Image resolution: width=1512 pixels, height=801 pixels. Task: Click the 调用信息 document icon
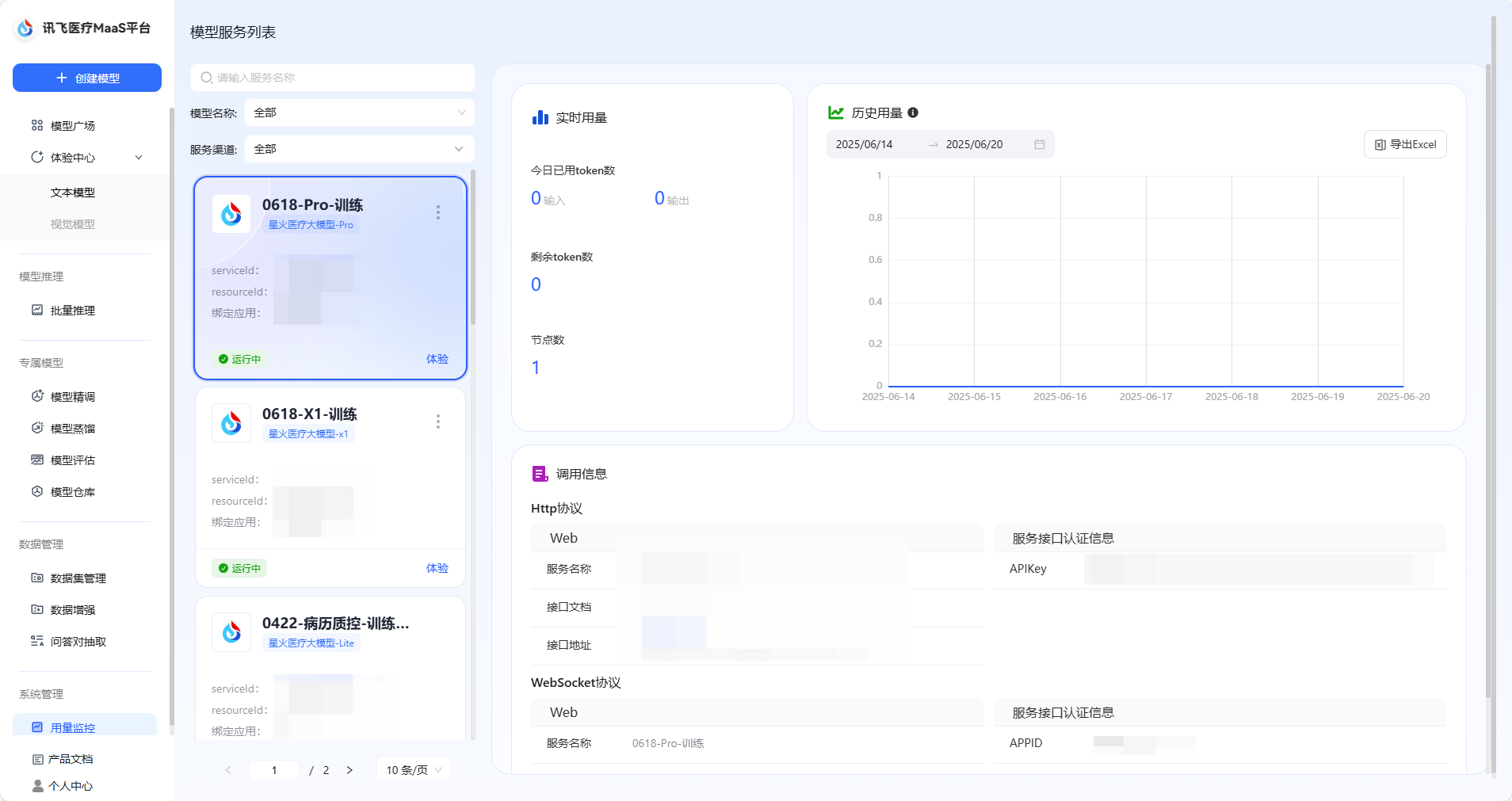(x=540, y=474)
